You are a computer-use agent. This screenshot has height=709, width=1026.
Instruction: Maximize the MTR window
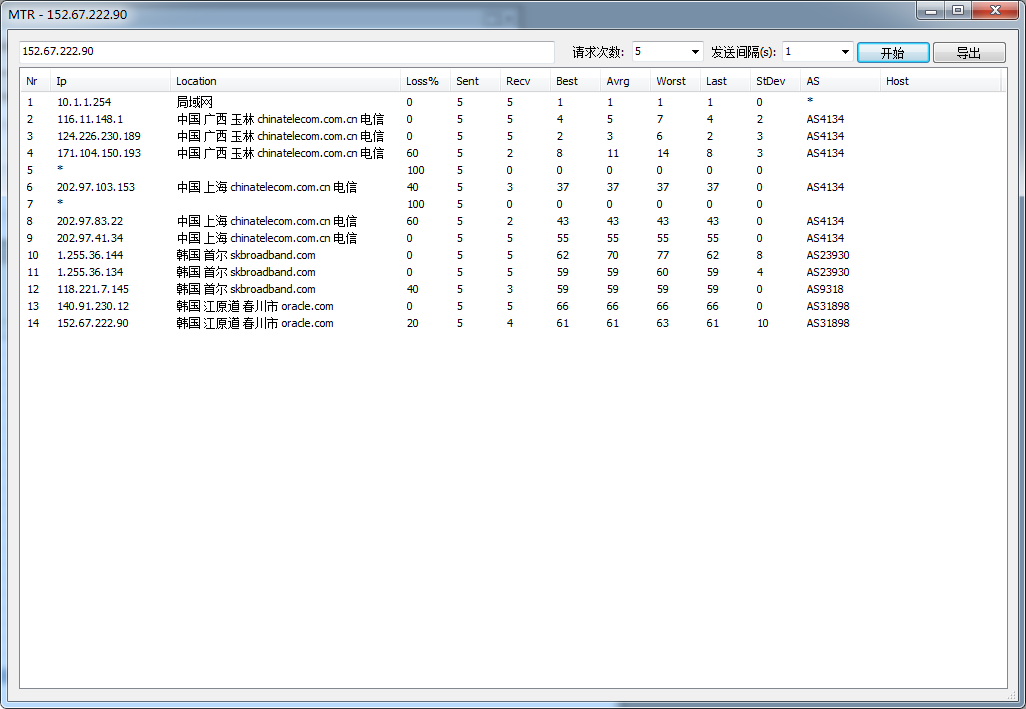pyautogui.click(x=958, y=10)
